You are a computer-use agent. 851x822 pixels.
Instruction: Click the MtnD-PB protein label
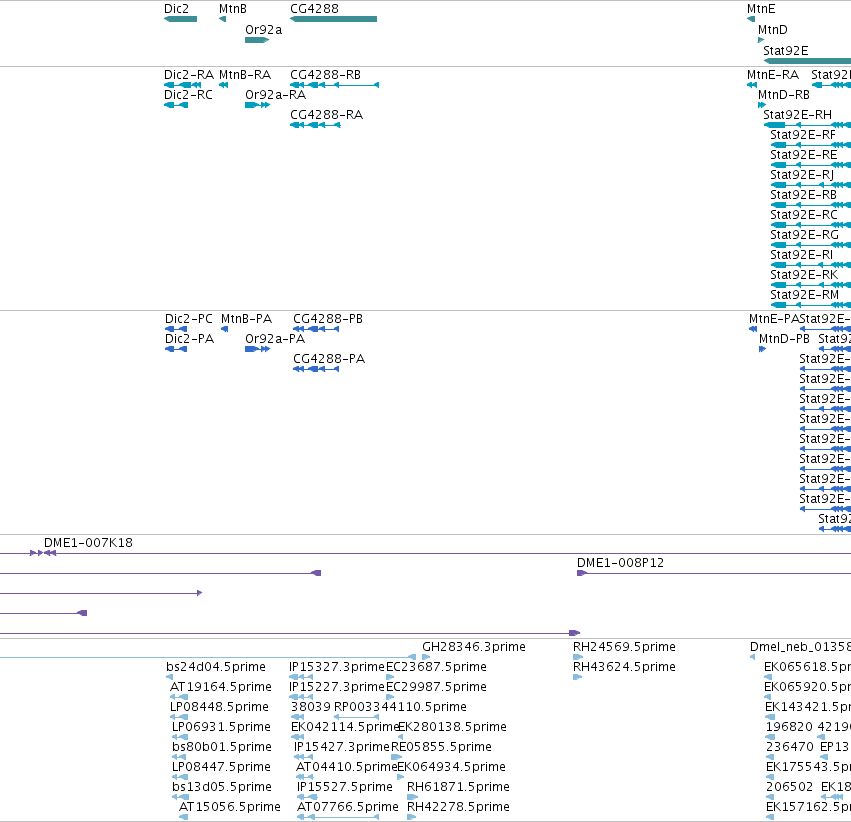click(x=784, y=339)
